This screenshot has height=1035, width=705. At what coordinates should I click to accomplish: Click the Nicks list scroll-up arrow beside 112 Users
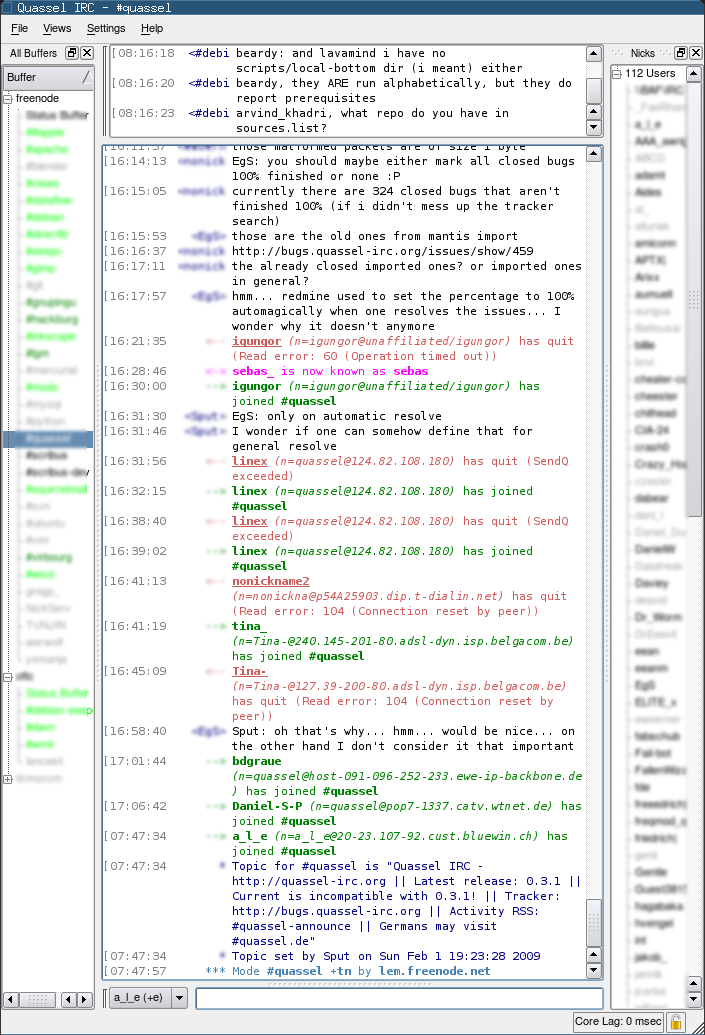694,73
